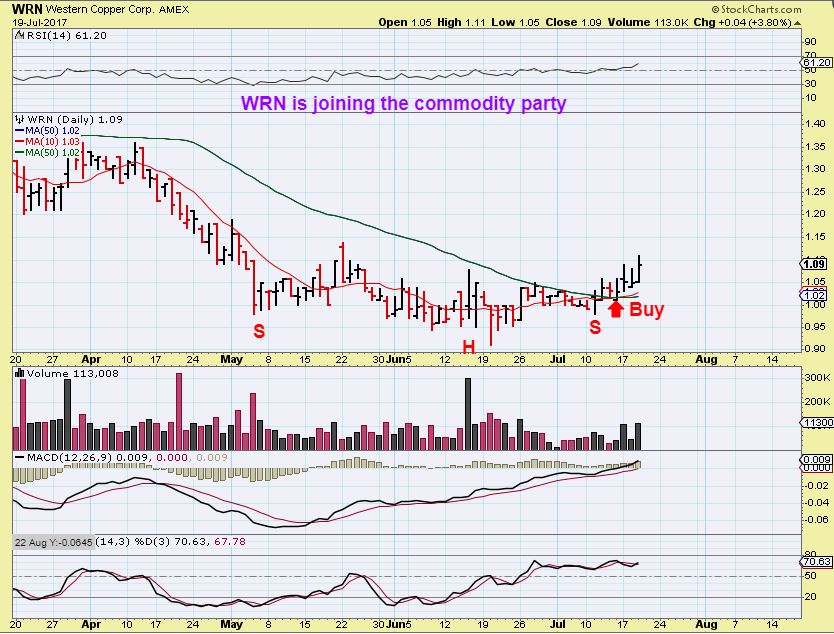
Task: Click the Apr label under the price panel
Action: click(x=91, y=359)
